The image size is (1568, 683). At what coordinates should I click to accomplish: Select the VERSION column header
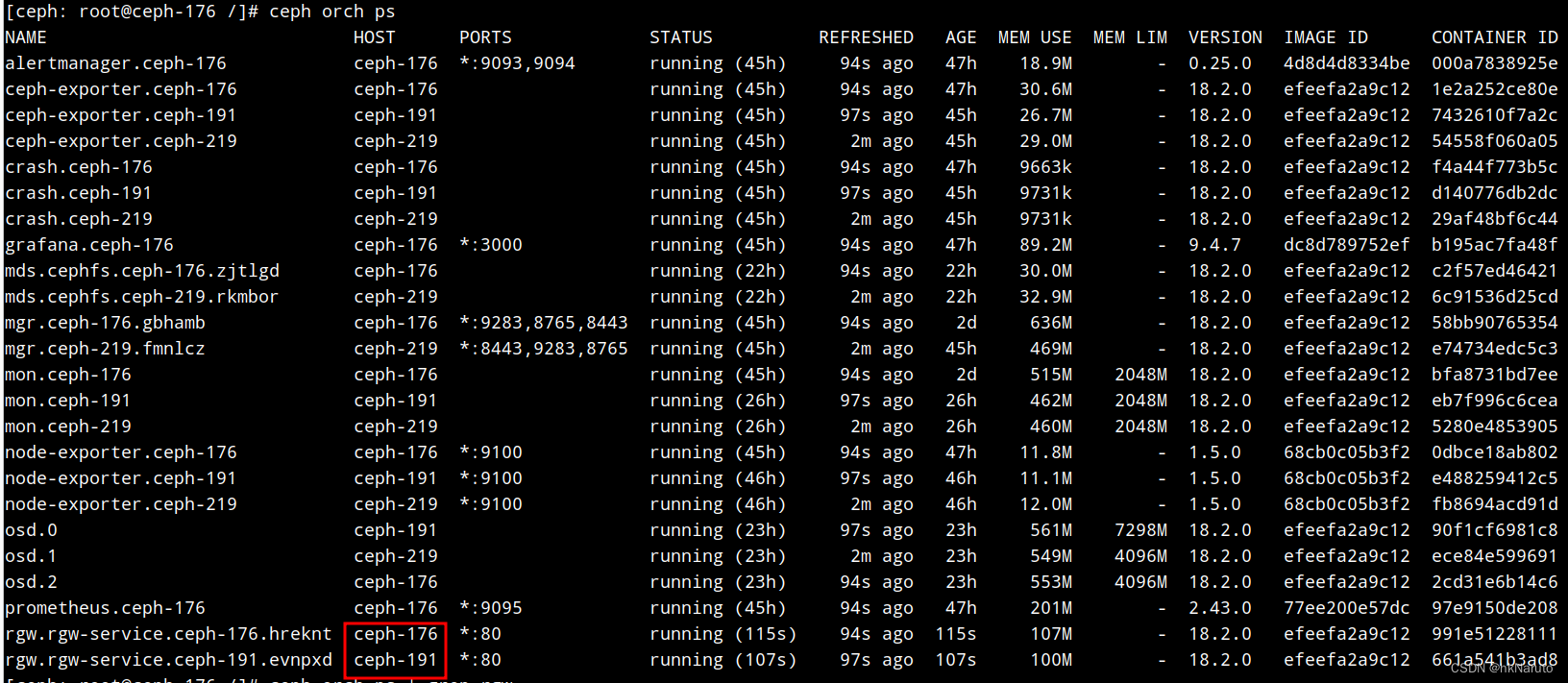[x=1225, y=37]
